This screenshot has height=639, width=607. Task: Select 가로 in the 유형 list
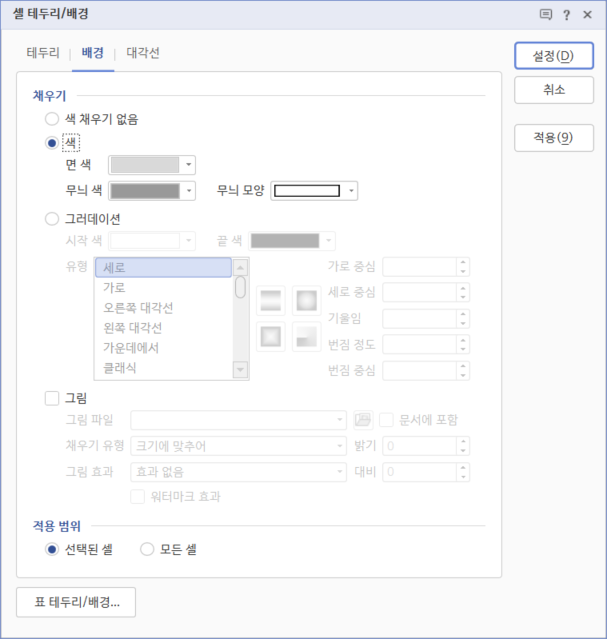163,288
